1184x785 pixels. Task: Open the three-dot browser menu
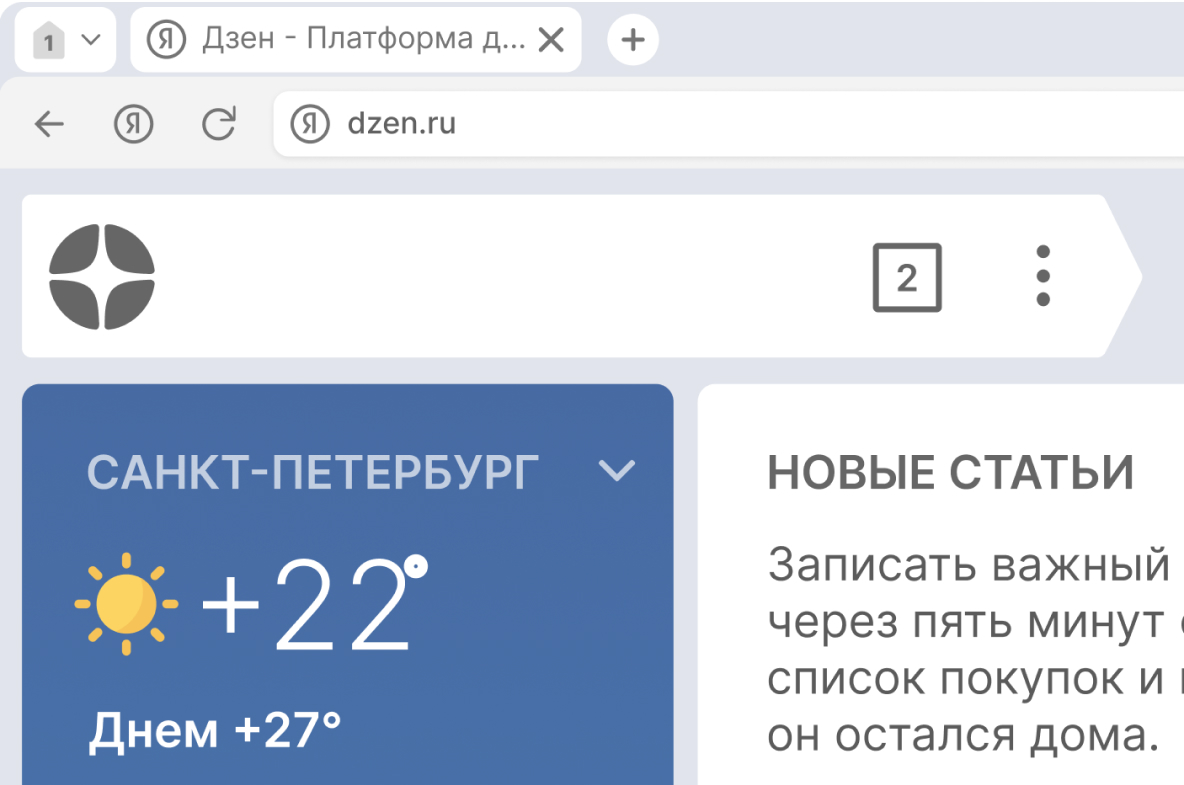click(x=1043, y=276)
